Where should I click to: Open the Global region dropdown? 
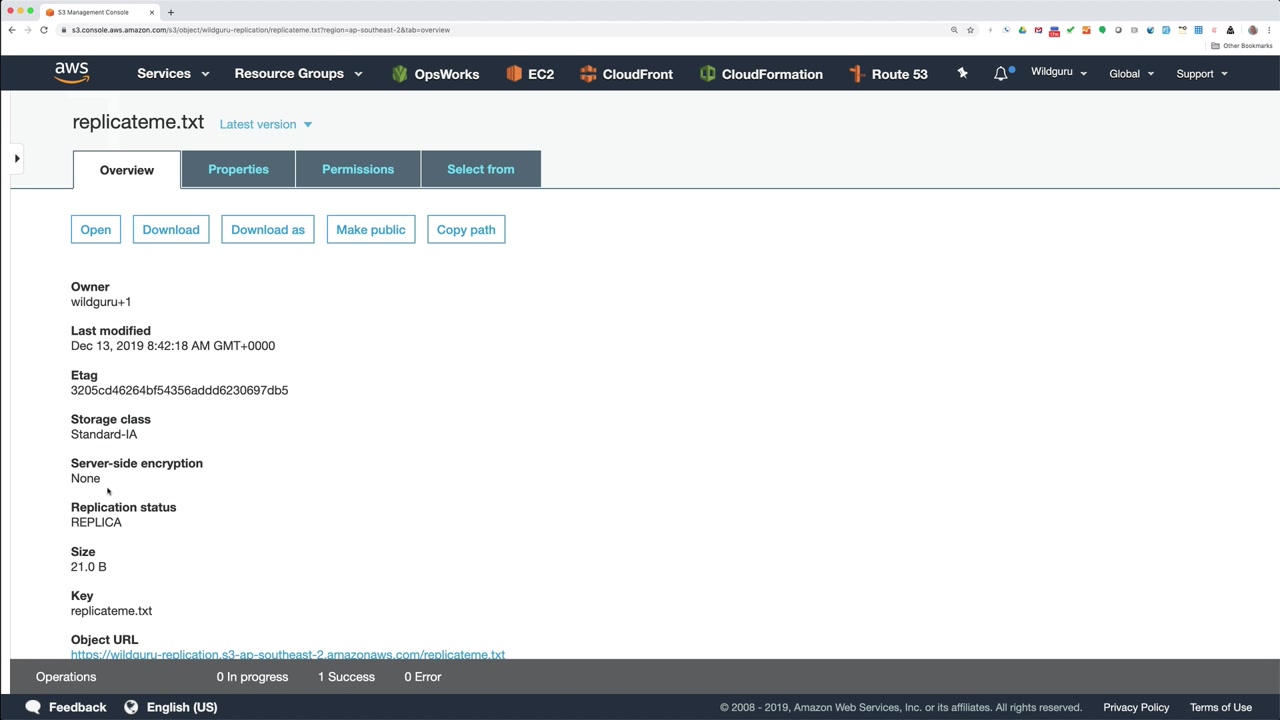pyautogui.click(x=1131, y=74)
